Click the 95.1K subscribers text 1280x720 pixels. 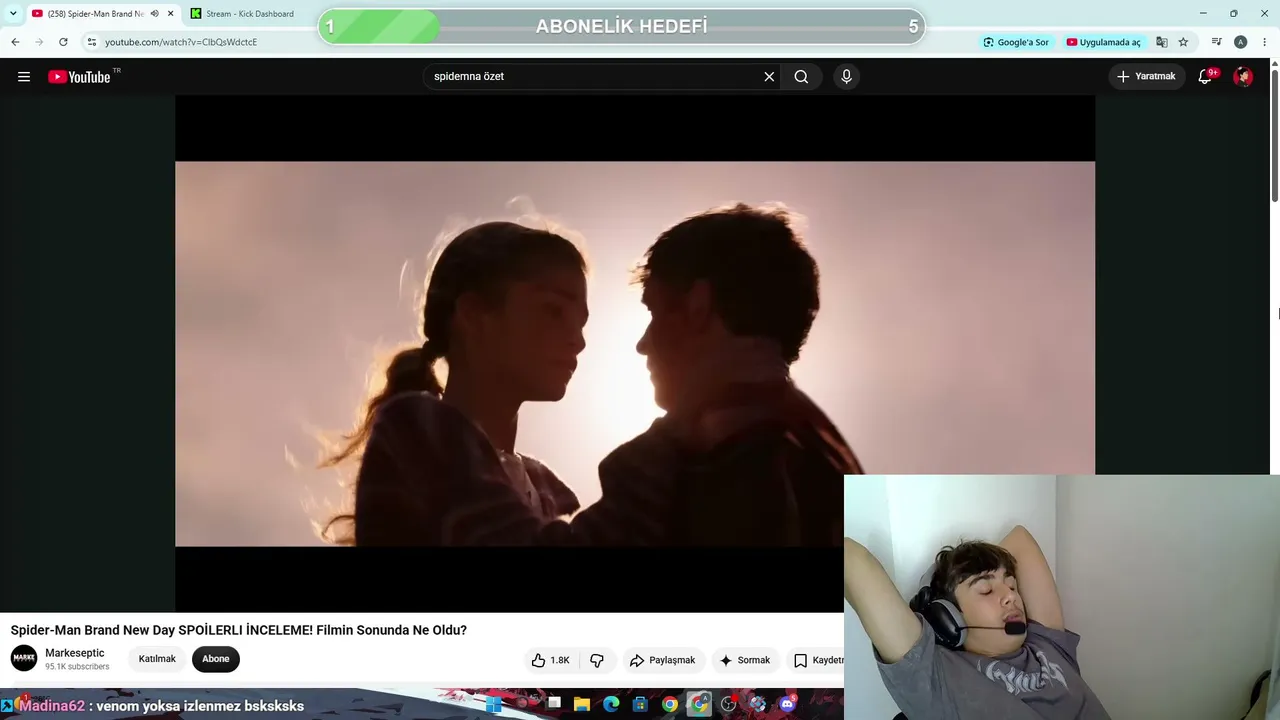point(77,667)
